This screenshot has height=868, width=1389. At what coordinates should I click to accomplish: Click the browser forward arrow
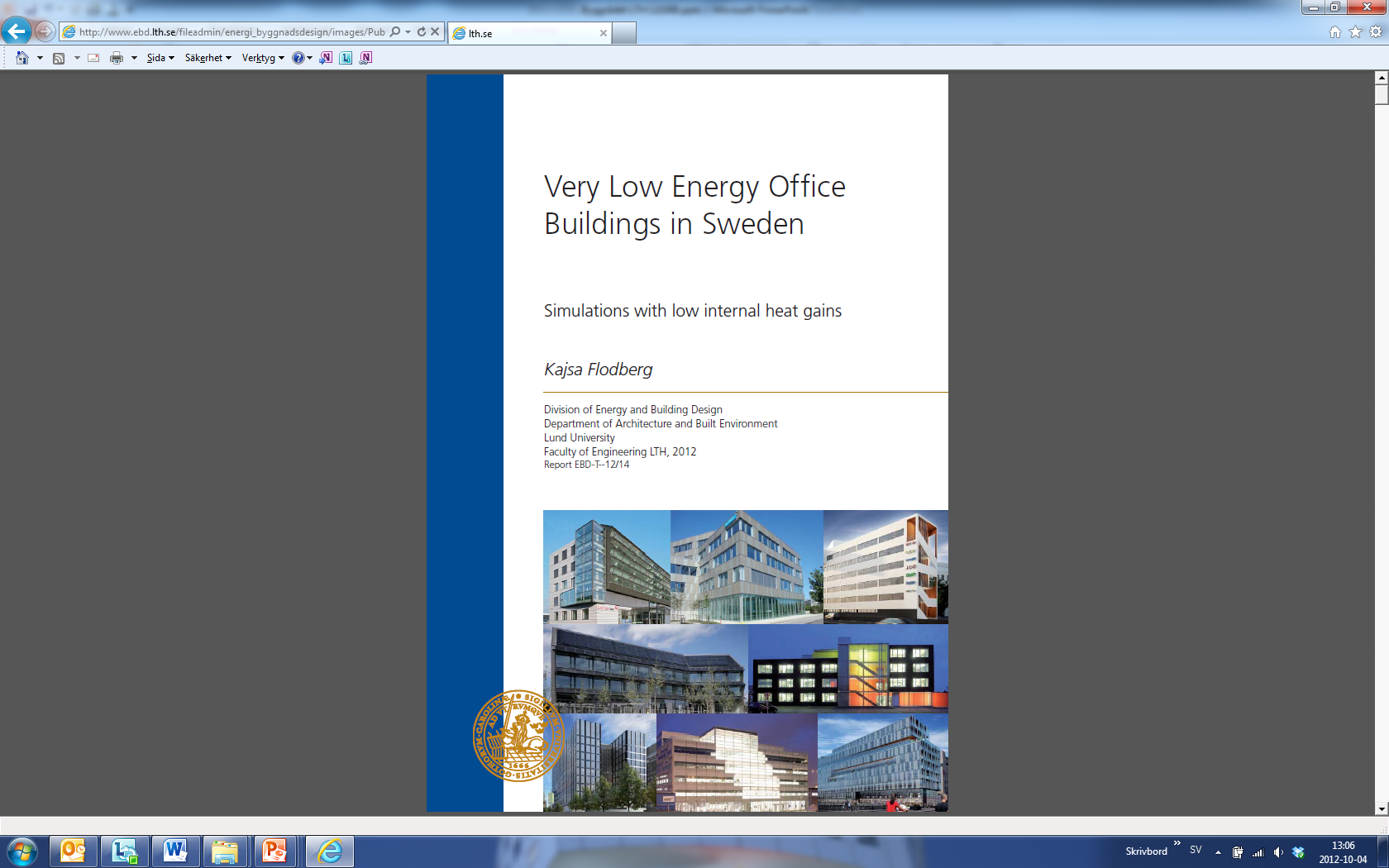tap(45, 32)
